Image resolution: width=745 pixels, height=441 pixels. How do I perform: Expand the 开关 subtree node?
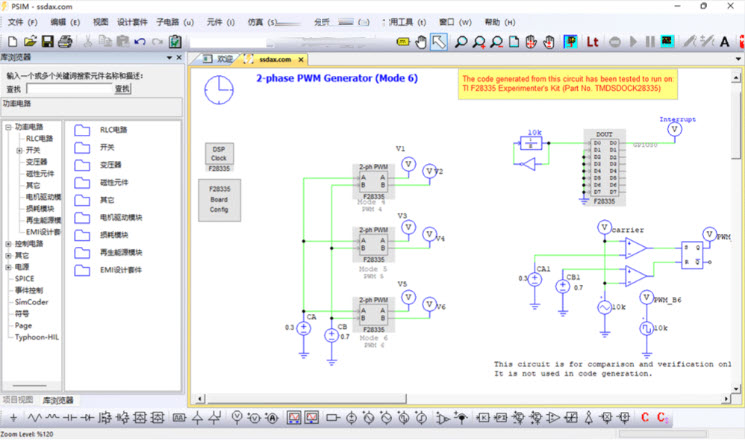[19, 151]
